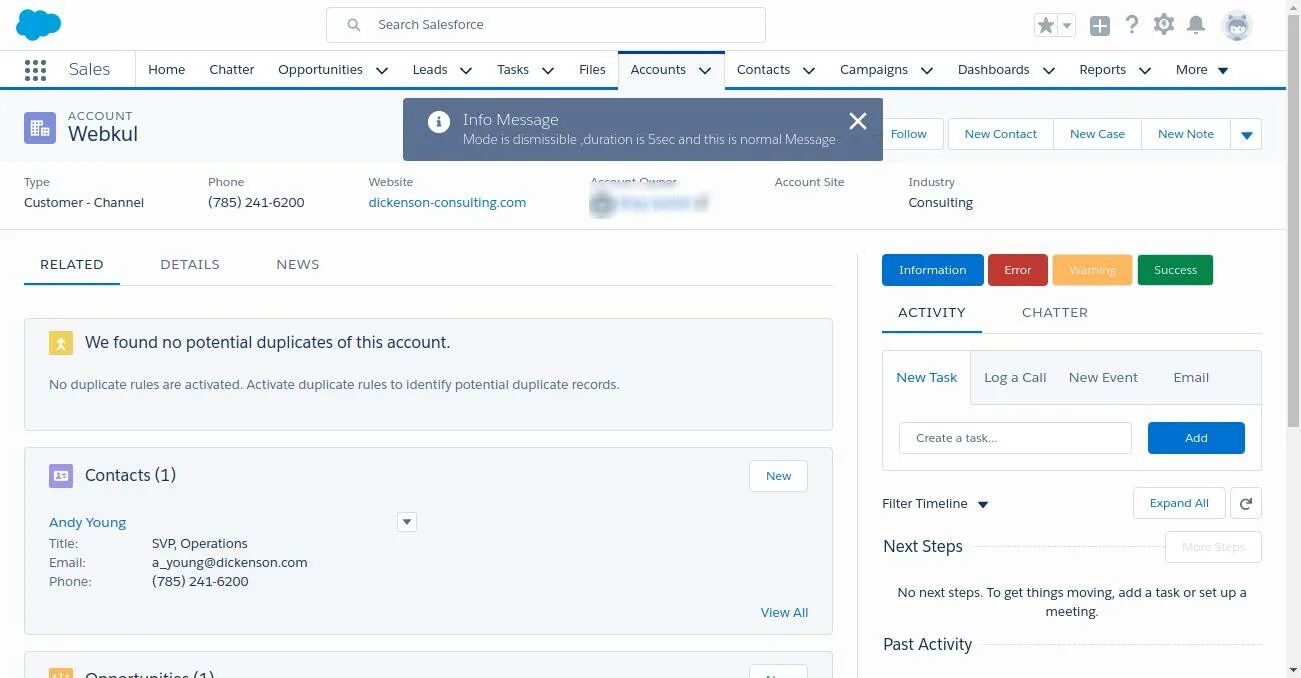Focus the Create a task field
The width and height of the screenshot is (1301, 678).
(1015, 438)
